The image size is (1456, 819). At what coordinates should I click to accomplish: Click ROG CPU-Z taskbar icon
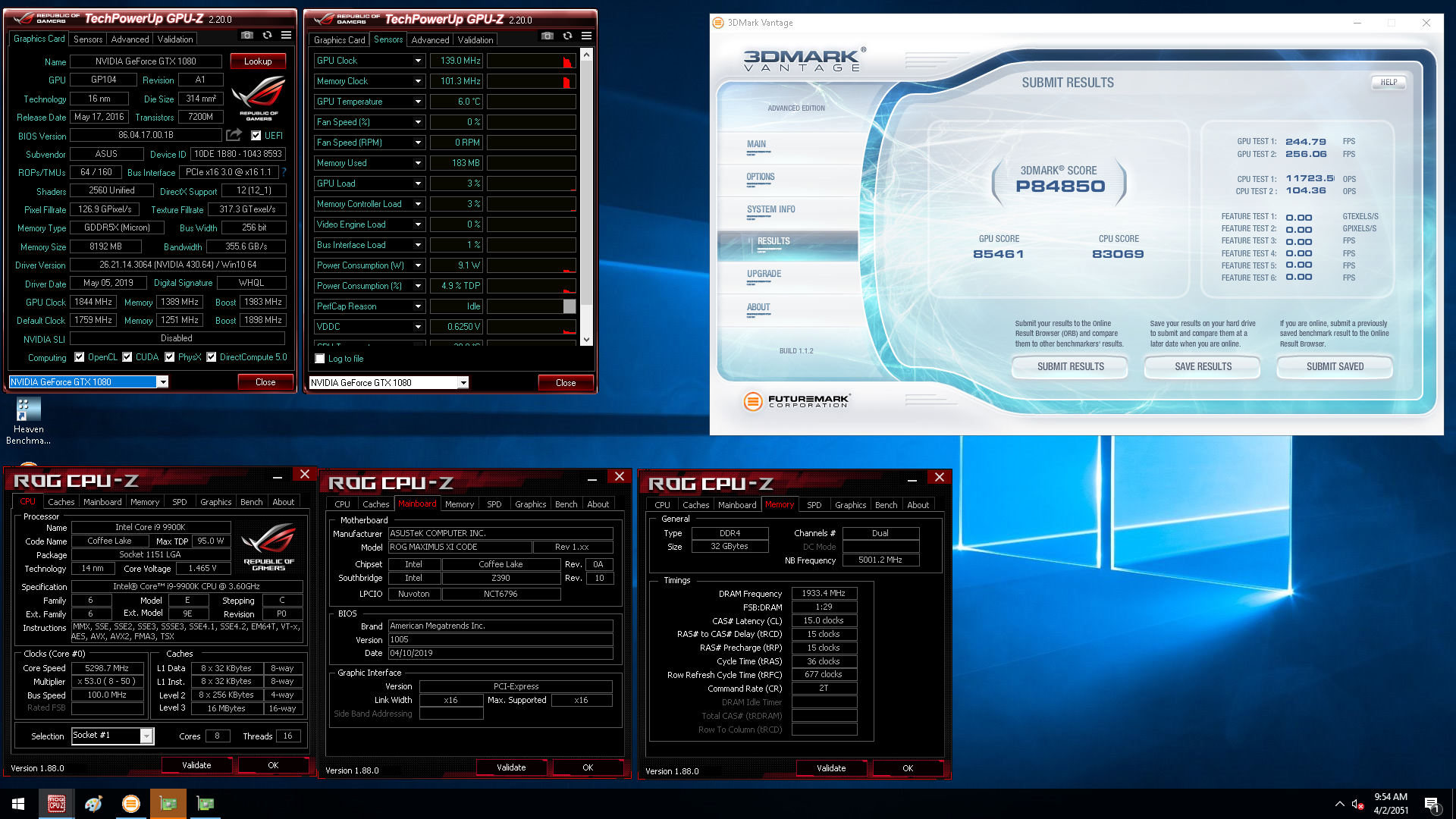(56, 804)
